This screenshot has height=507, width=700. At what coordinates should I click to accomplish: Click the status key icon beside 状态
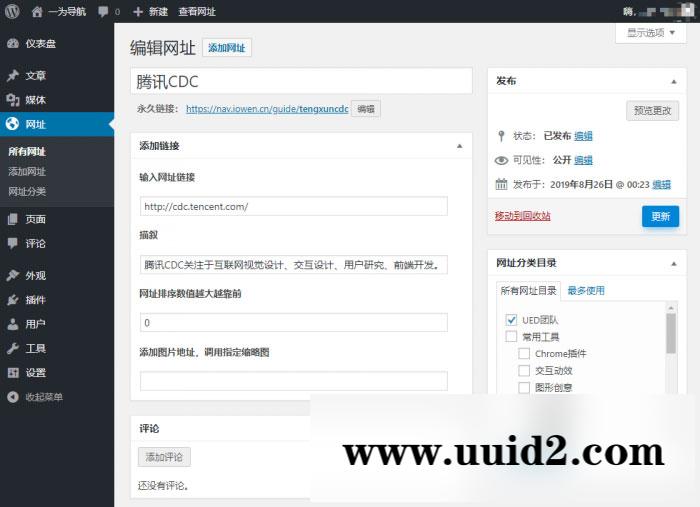(501, 136)
